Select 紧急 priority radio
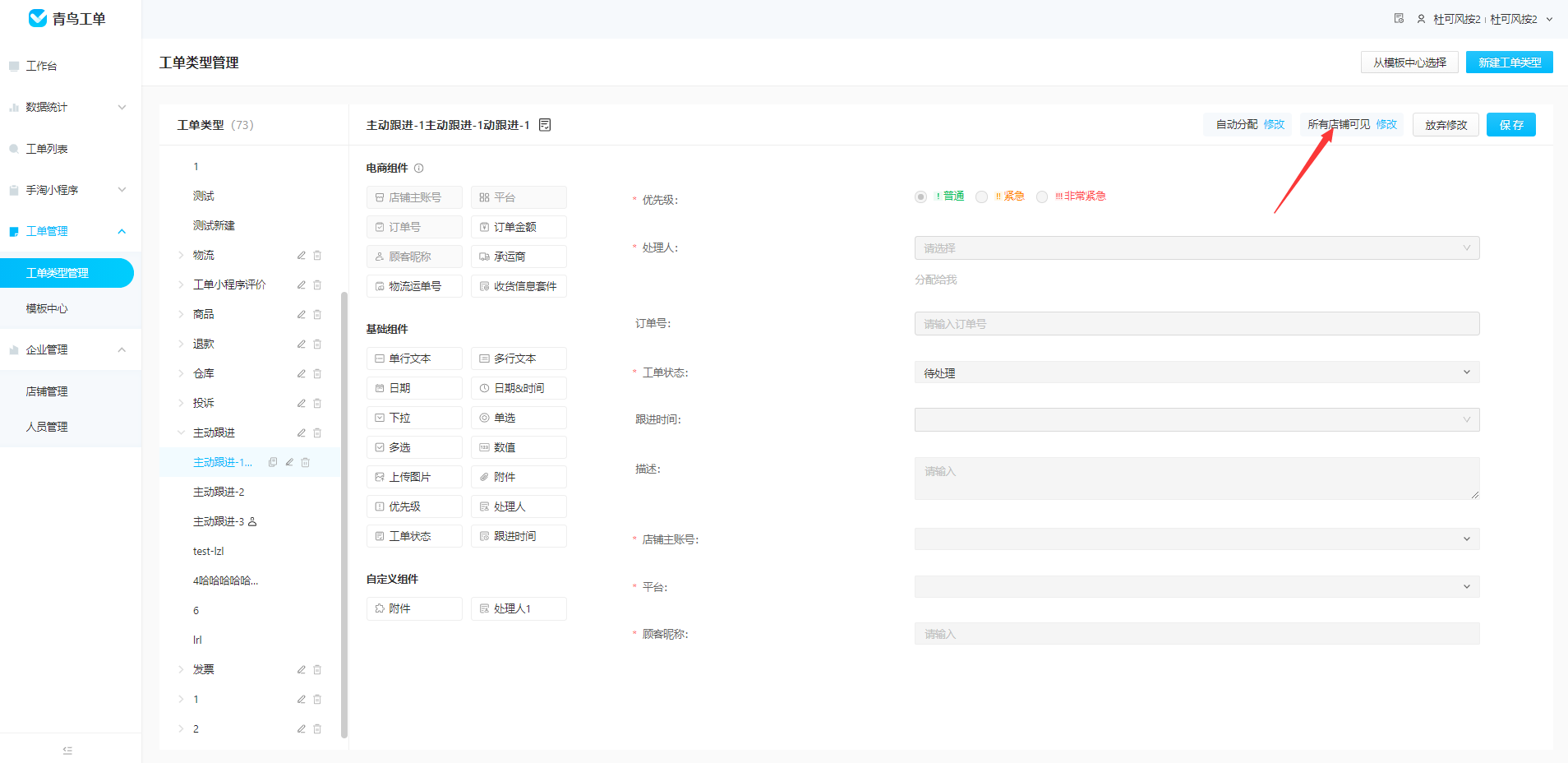 coord(981,197)
